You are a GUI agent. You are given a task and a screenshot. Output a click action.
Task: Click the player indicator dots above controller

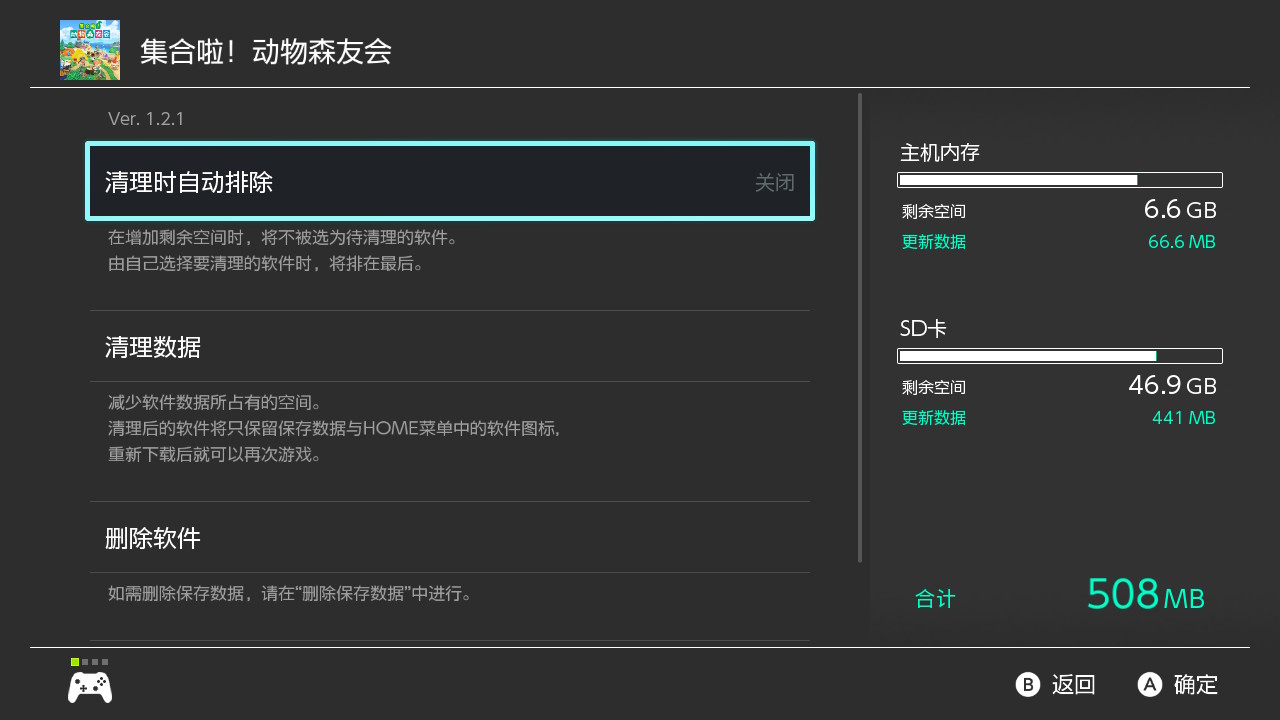point(90,662)
